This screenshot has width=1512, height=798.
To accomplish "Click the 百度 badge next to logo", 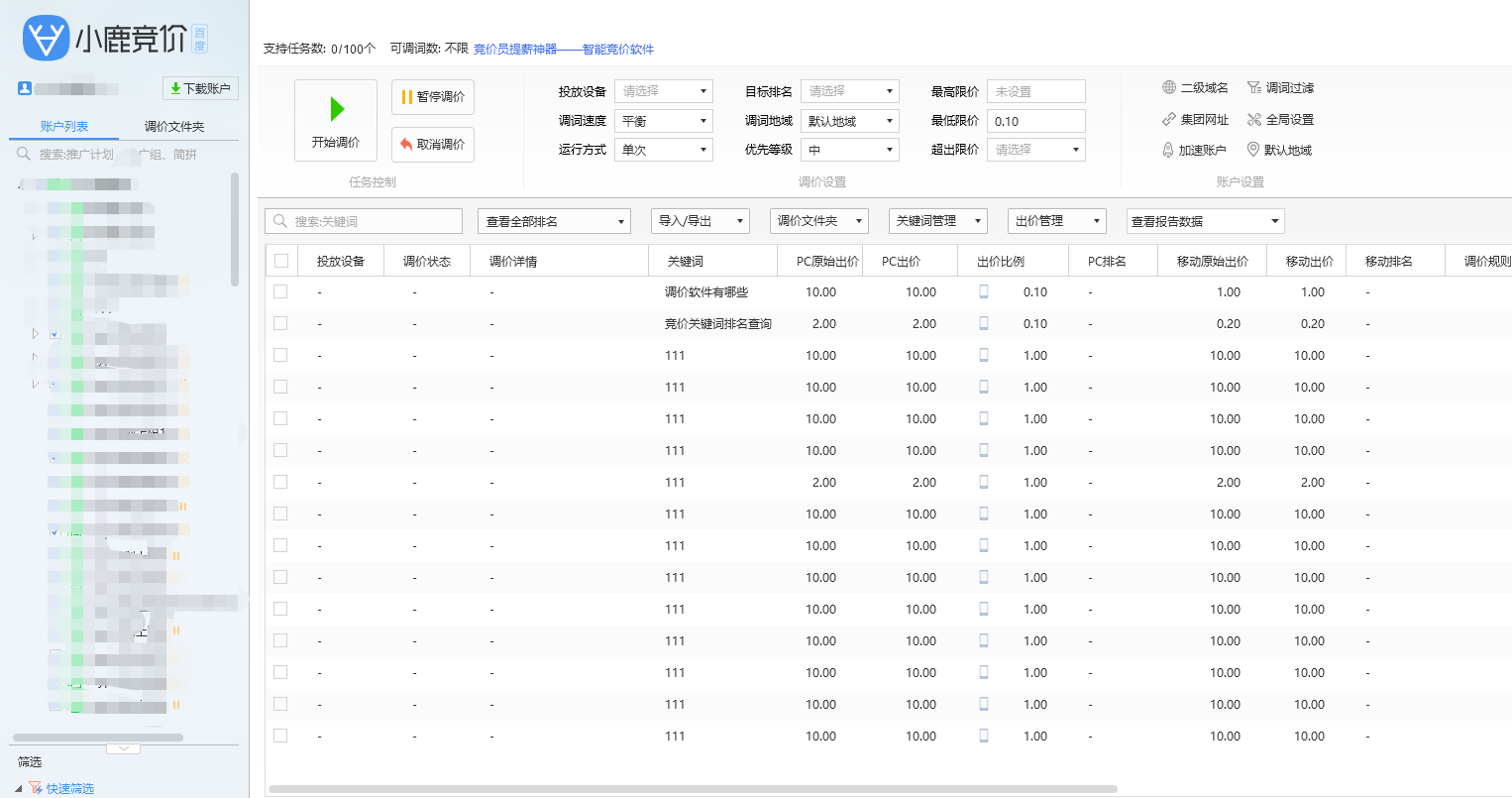I will [x=199, y=39].
